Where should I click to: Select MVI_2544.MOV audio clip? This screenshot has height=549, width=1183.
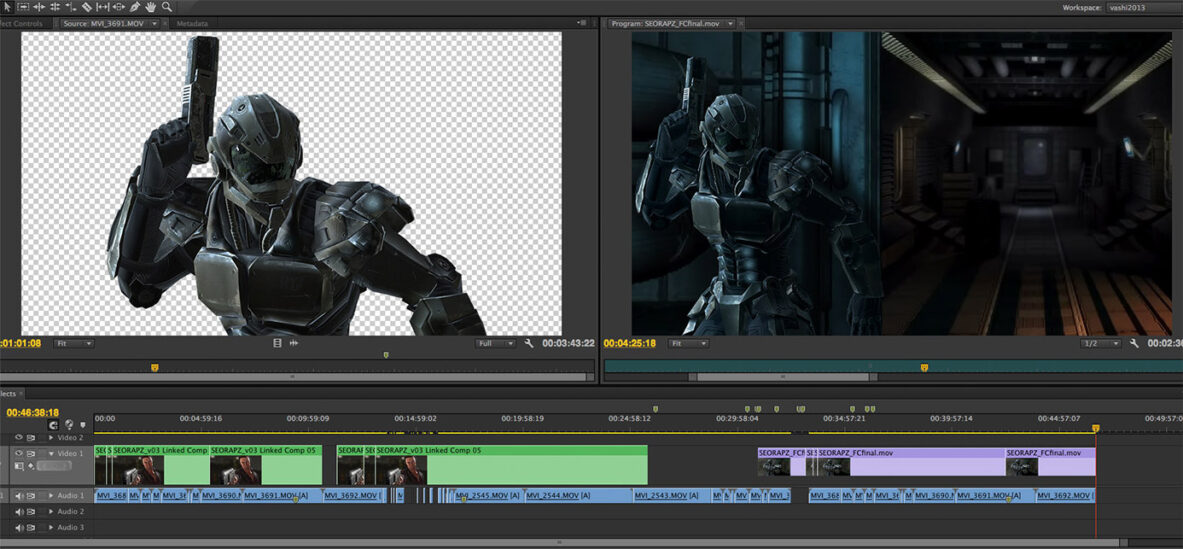click(578, 495)
